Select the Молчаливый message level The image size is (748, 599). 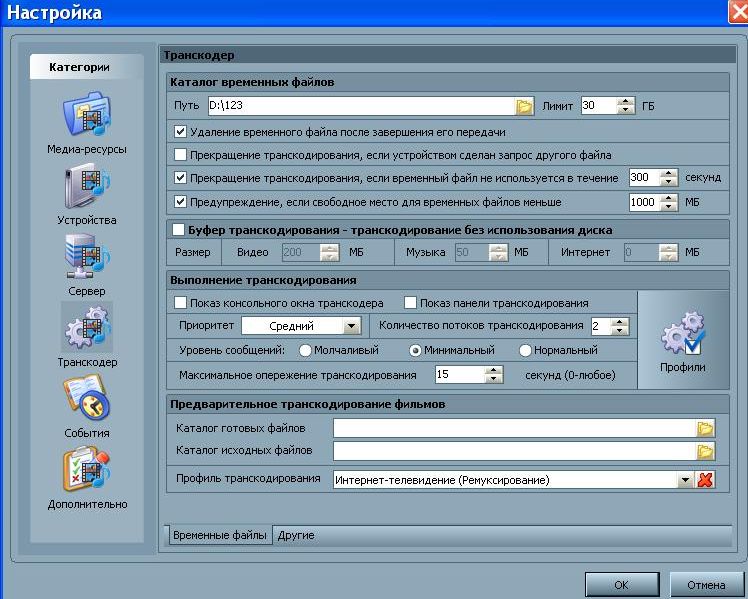pos(306,350)
